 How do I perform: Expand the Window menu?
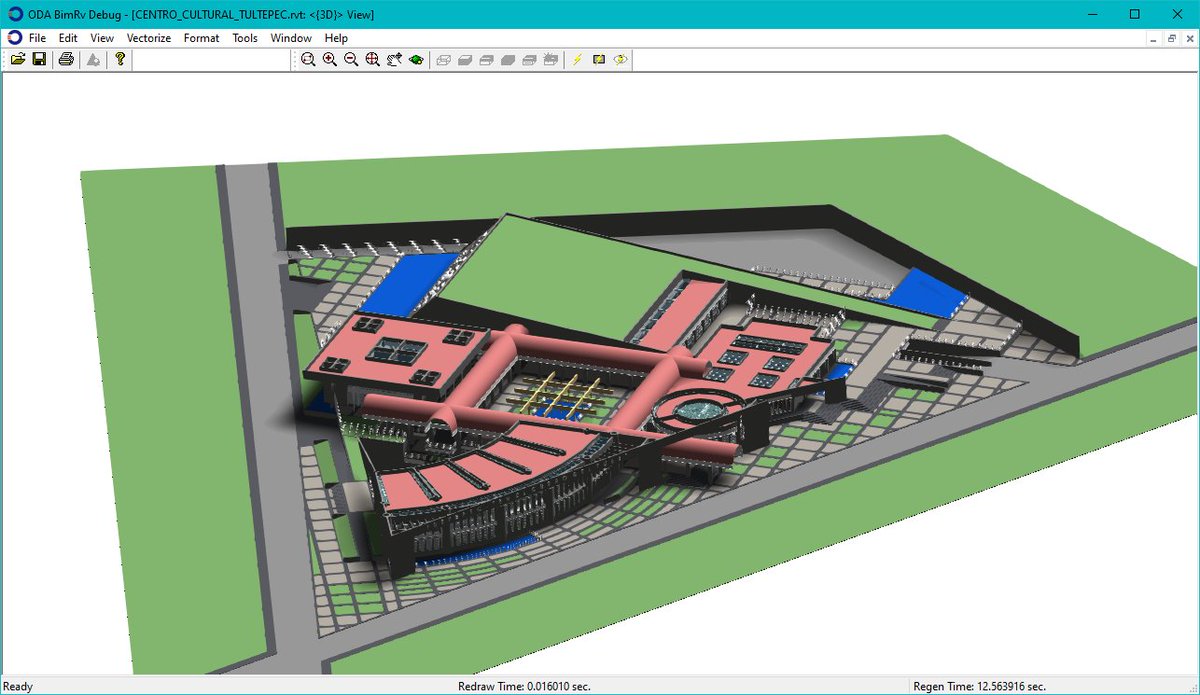coord(290,38)
